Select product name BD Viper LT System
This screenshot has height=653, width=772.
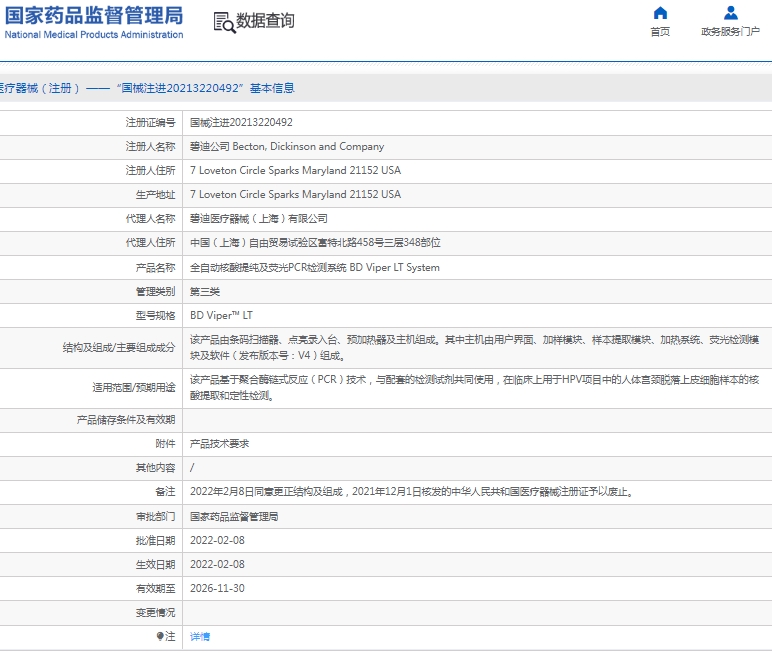(394, 267)
